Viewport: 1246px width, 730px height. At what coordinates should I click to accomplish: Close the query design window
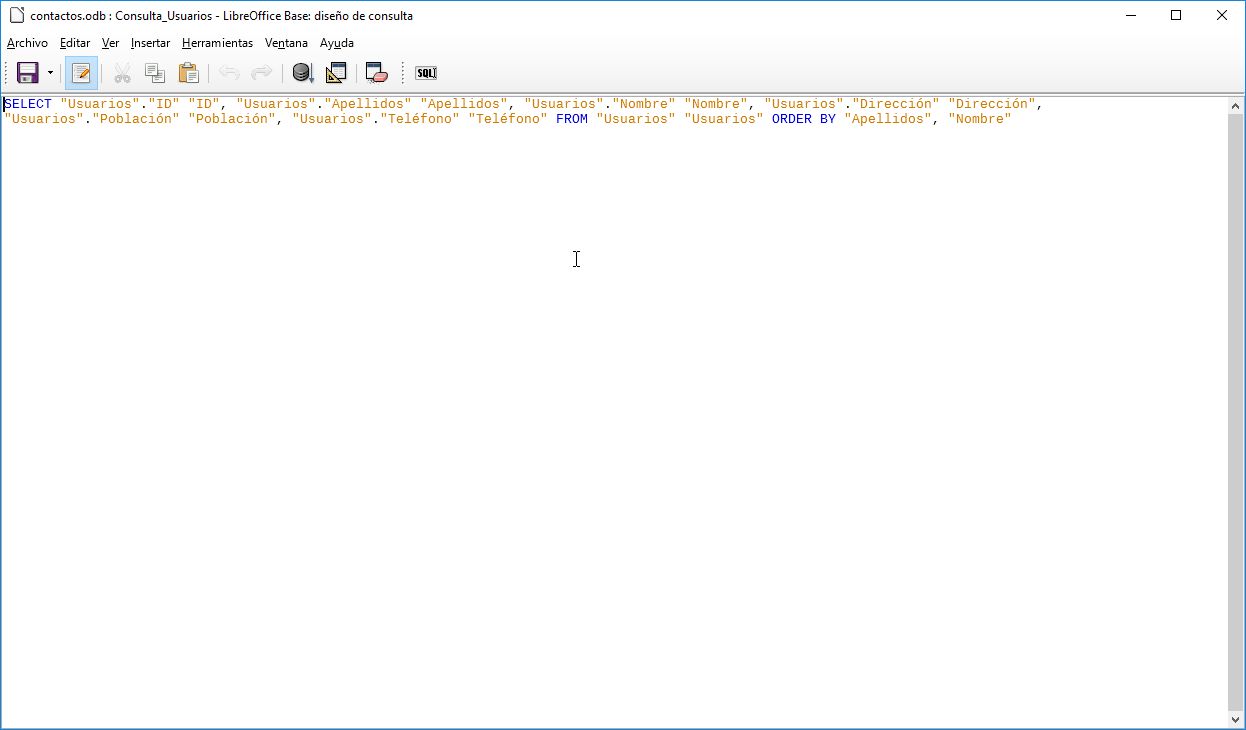pos(1222,15)
